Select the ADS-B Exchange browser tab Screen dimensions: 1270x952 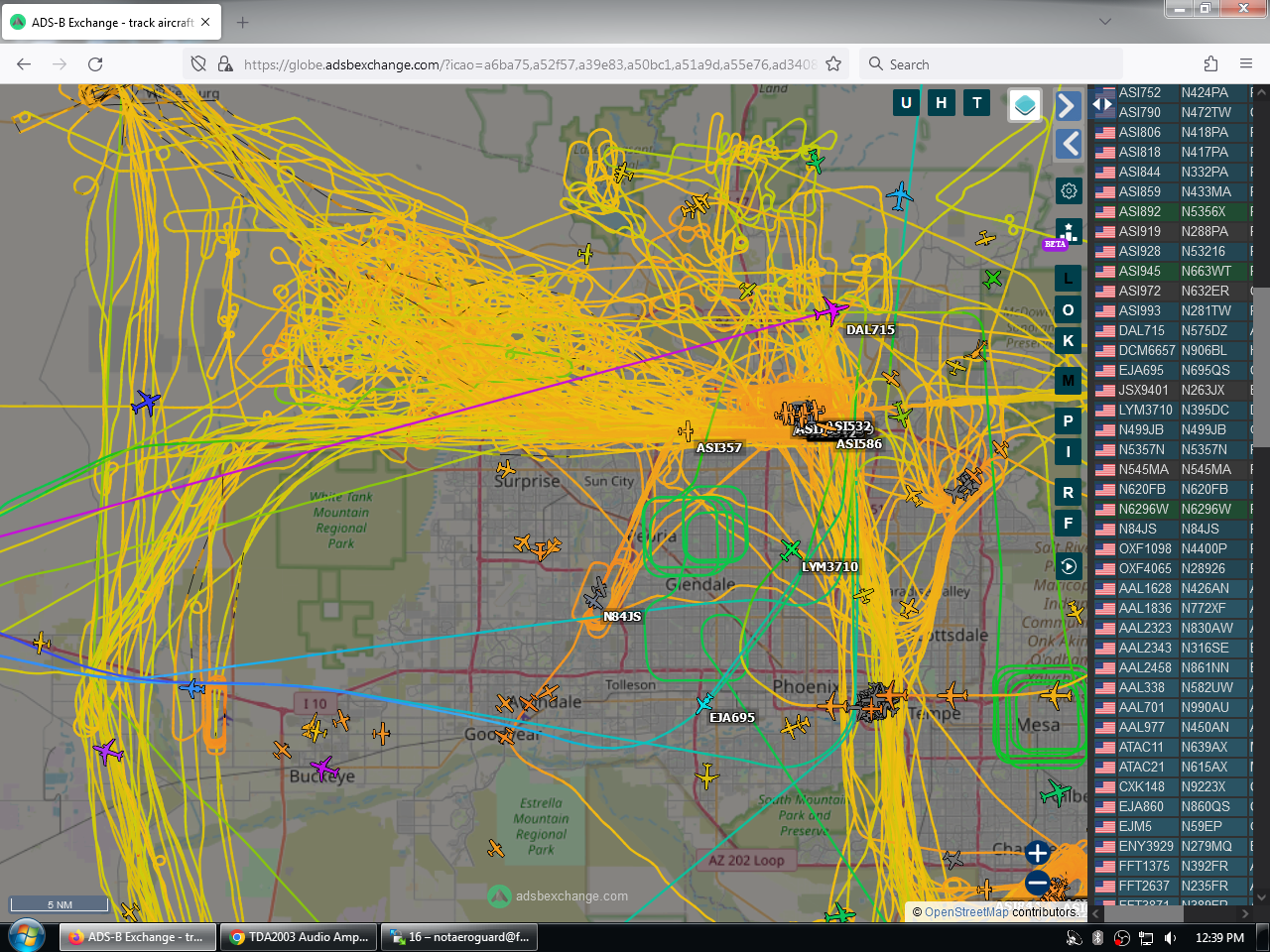point(112,22)
